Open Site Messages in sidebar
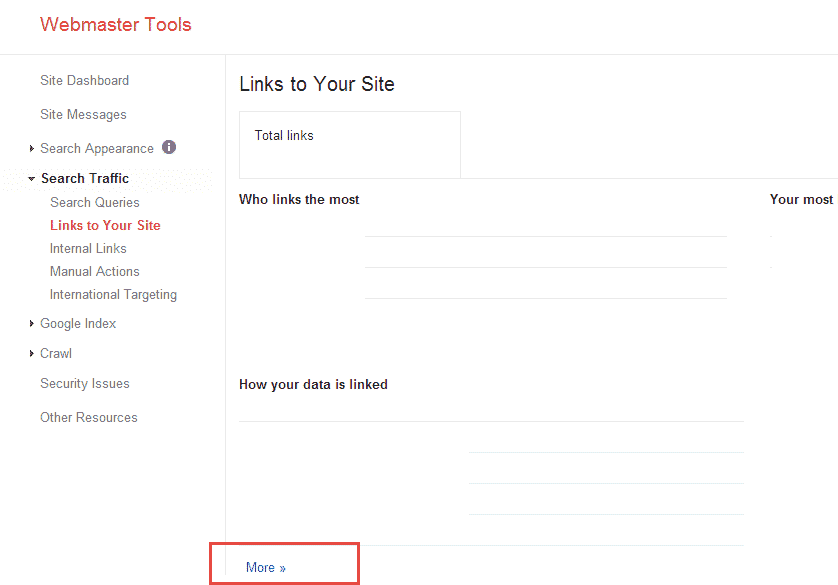The height and width of the screenshot is (585, 838). click(x=83, y=114)
